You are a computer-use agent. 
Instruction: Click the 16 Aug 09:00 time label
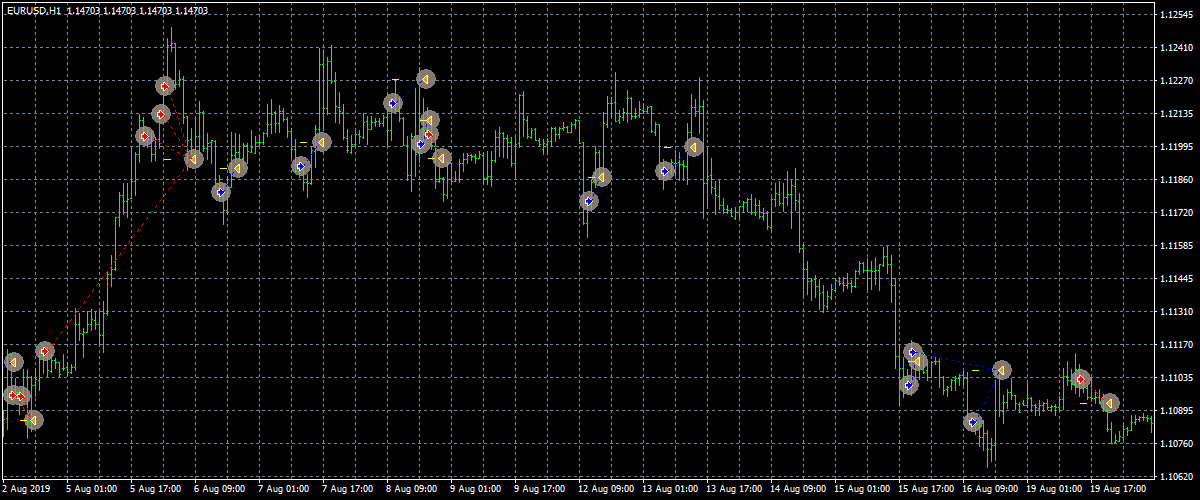click(990, 490)
